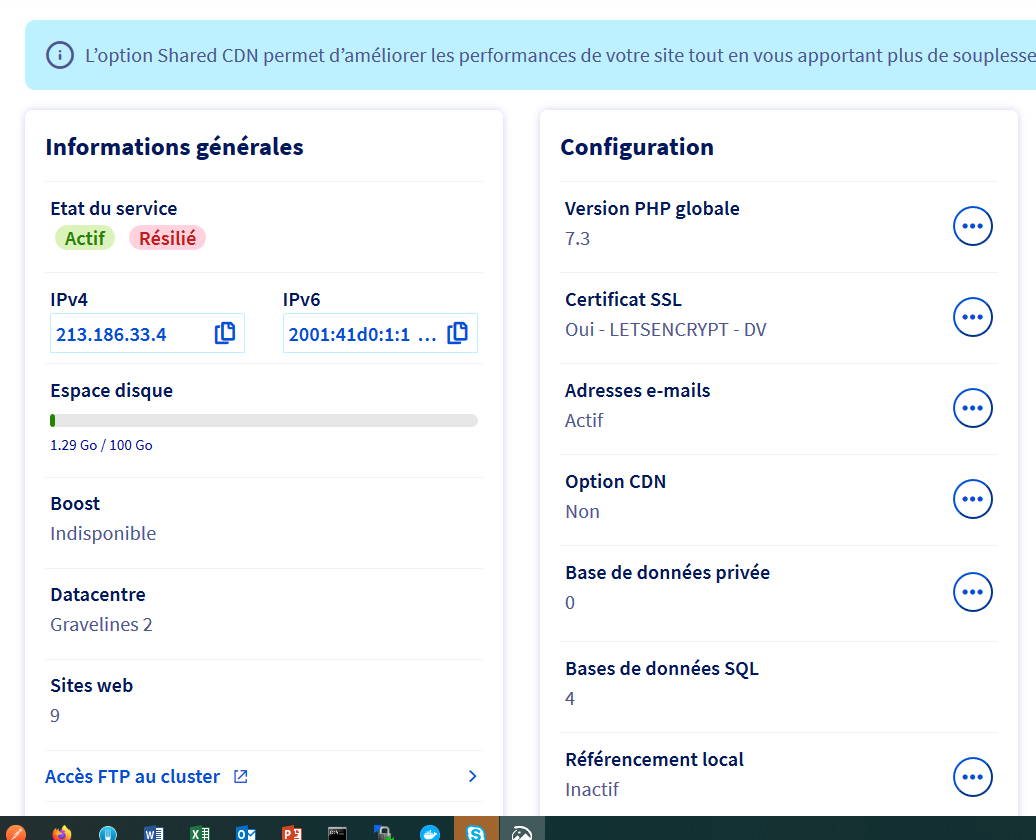Open the Option CDN actions menu
1036x840 pixels.
(x=972, y=499)
